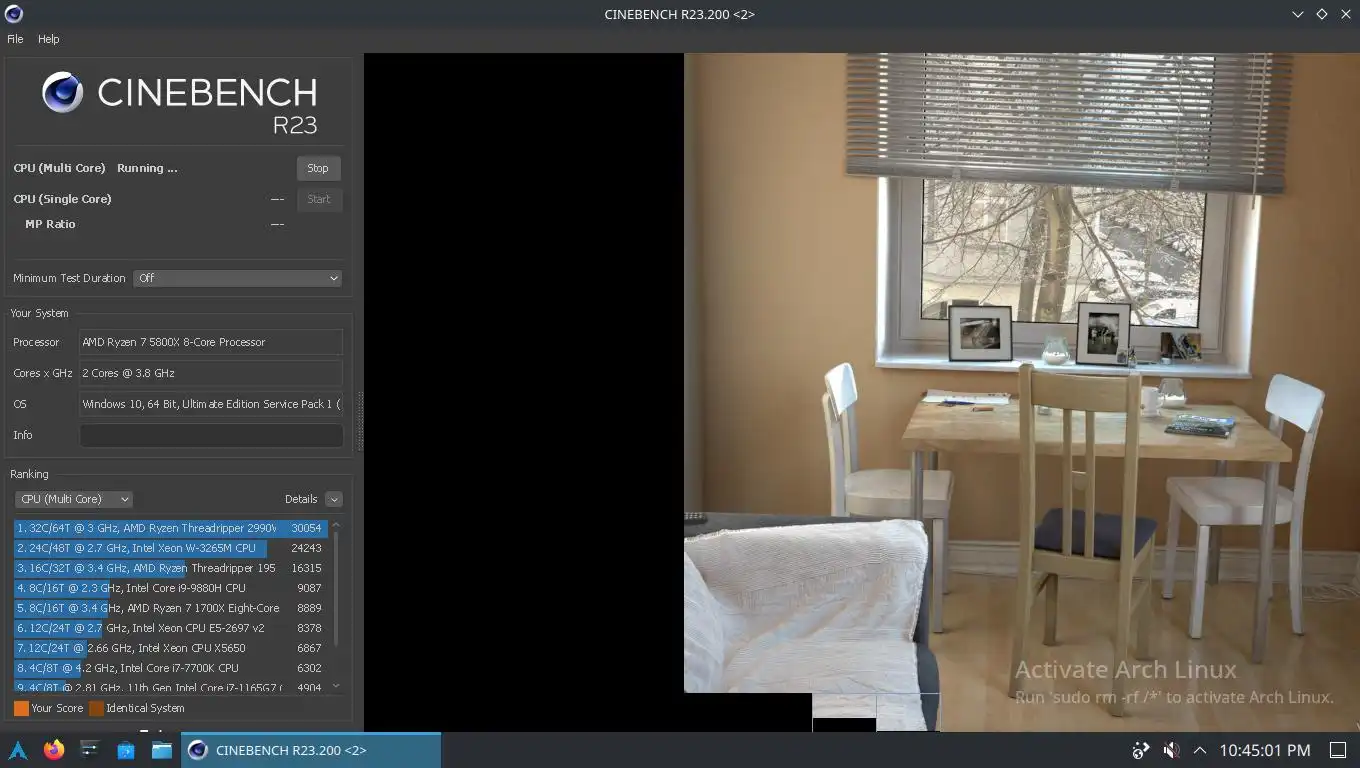The image size is (1360, 768).
Task: Select ranking row Threadripper 2990W
Action: click(170, 528)
